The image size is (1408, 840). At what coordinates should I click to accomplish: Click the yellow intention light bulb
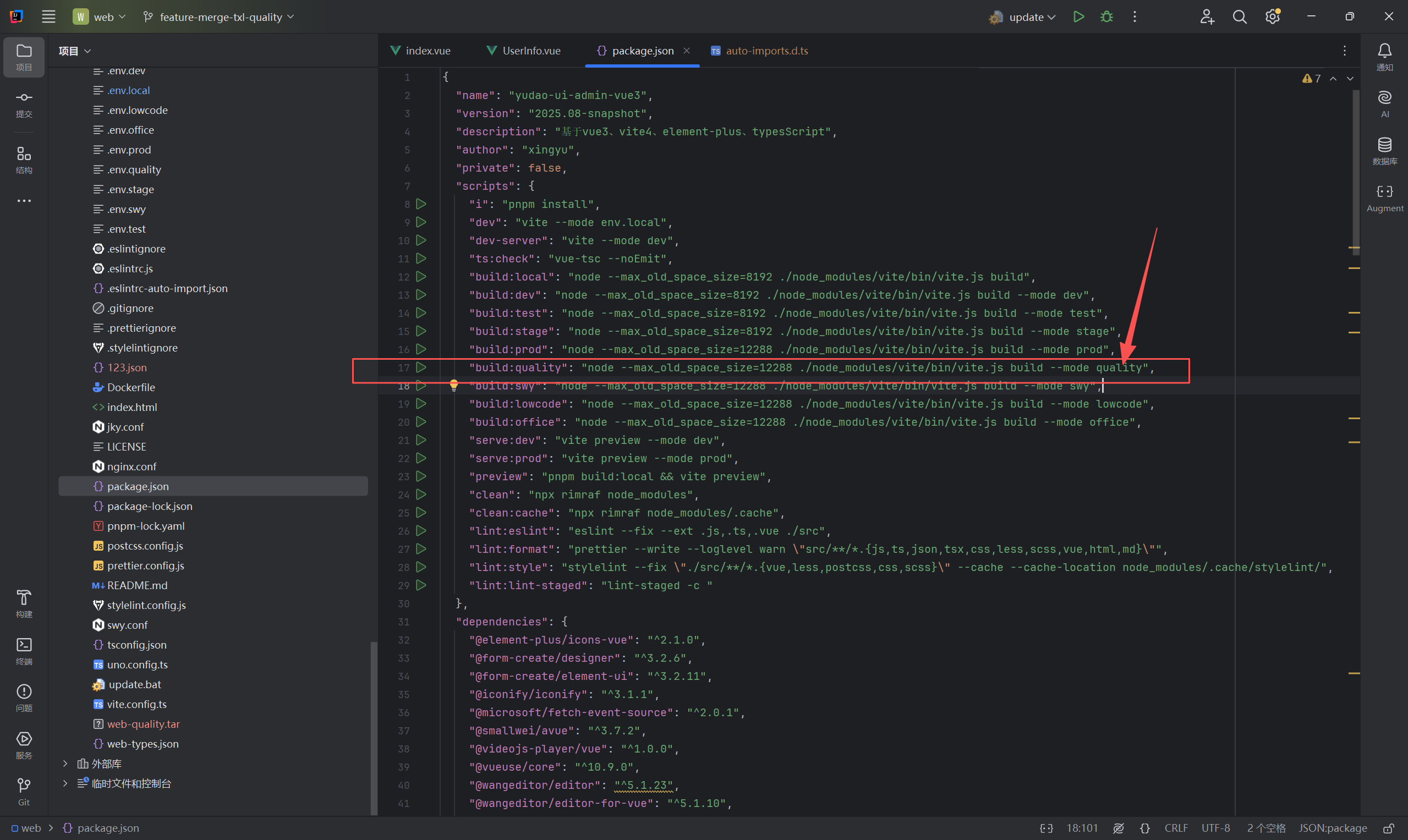point(453,386)
